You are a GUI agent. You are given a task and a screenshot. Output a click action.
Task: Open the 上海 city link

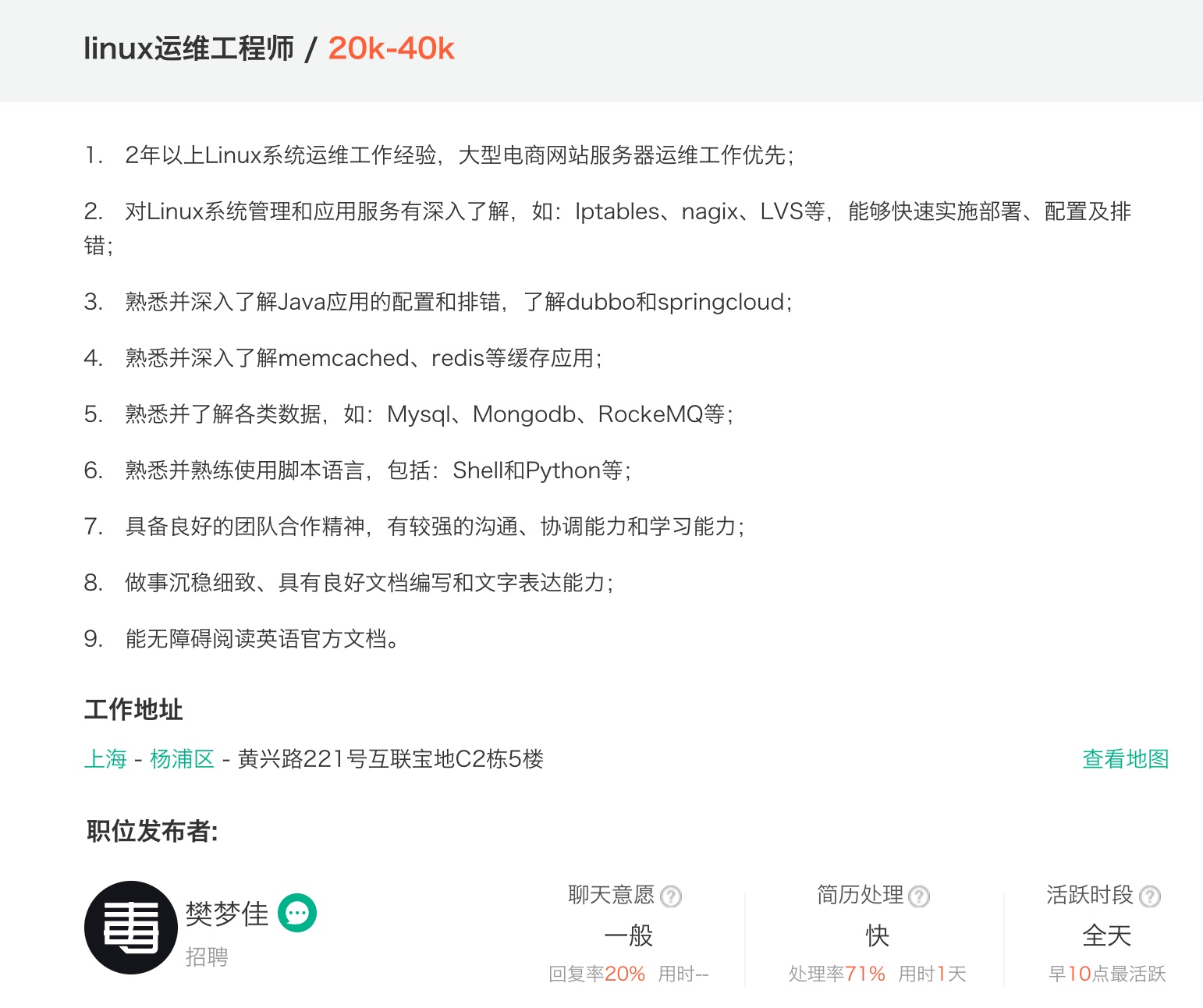point(105,759)
